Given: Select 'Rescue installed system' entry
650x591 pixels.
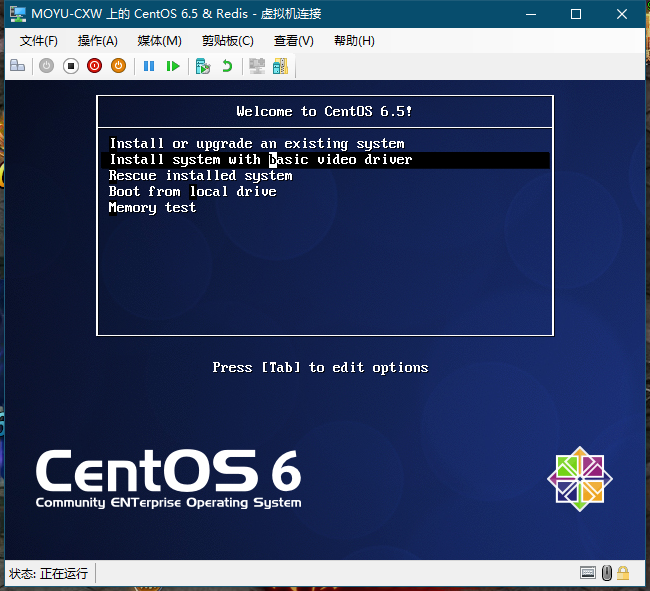Looking at the screenshot, I should click(x=325, y=176).
